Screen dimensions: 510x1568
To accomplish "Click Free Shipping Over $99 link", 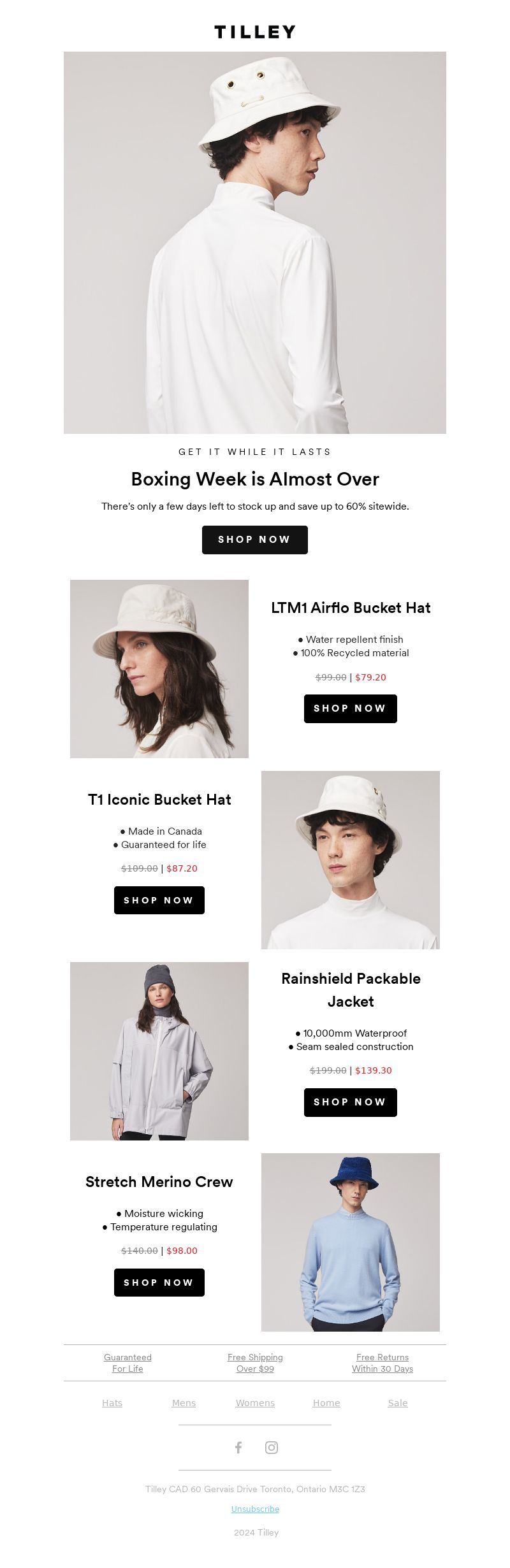I will (255, 1363).
